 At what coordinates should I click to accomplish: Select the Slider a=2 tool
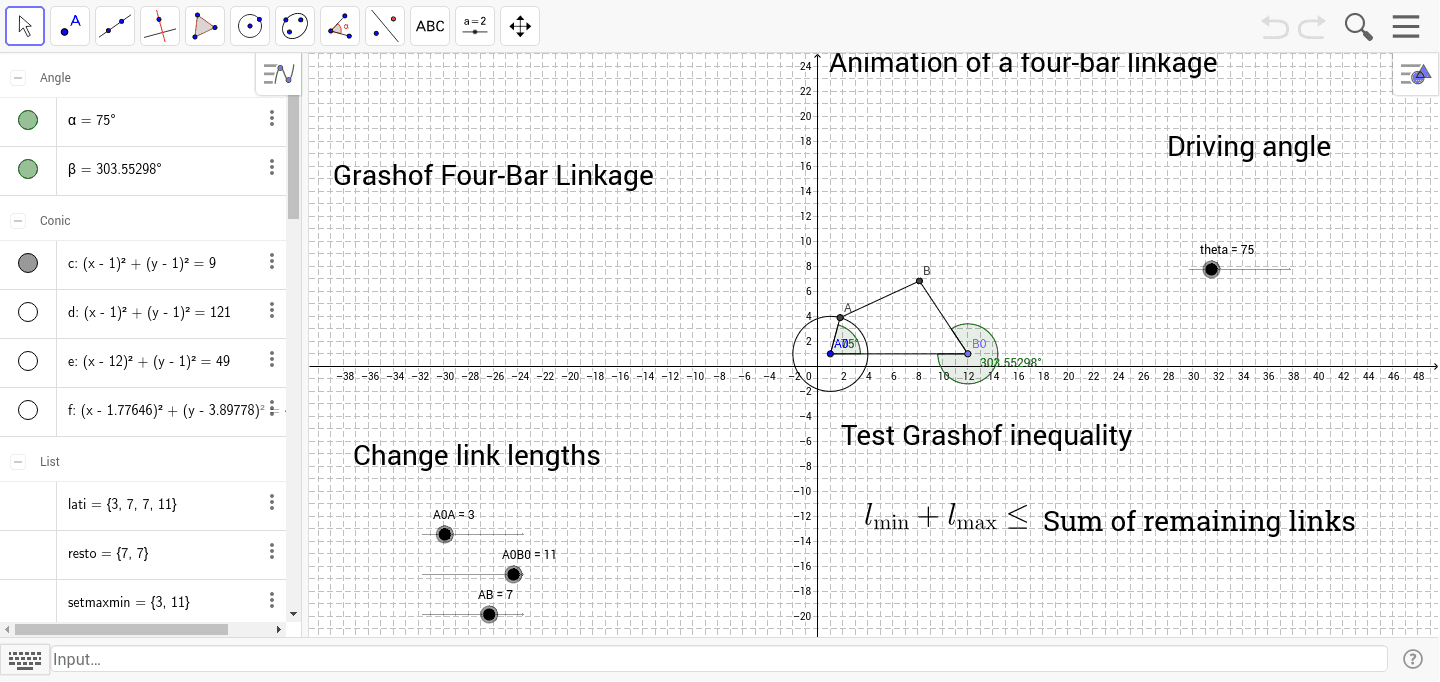475,26
